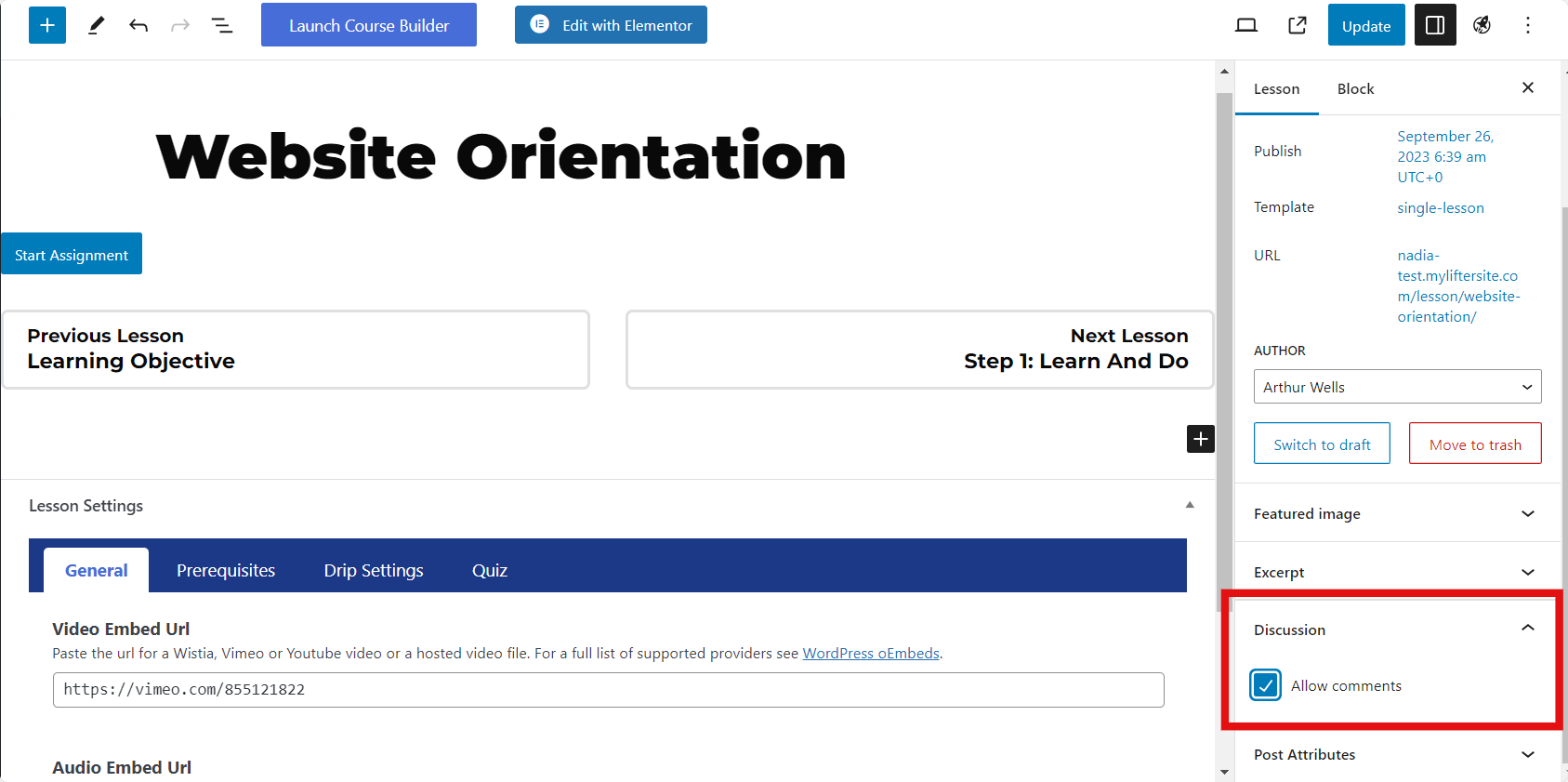Viewport: 1568px width, 782px height.
Task: Expand the Excerpt panel
Action: click(x=1397, y=572)
